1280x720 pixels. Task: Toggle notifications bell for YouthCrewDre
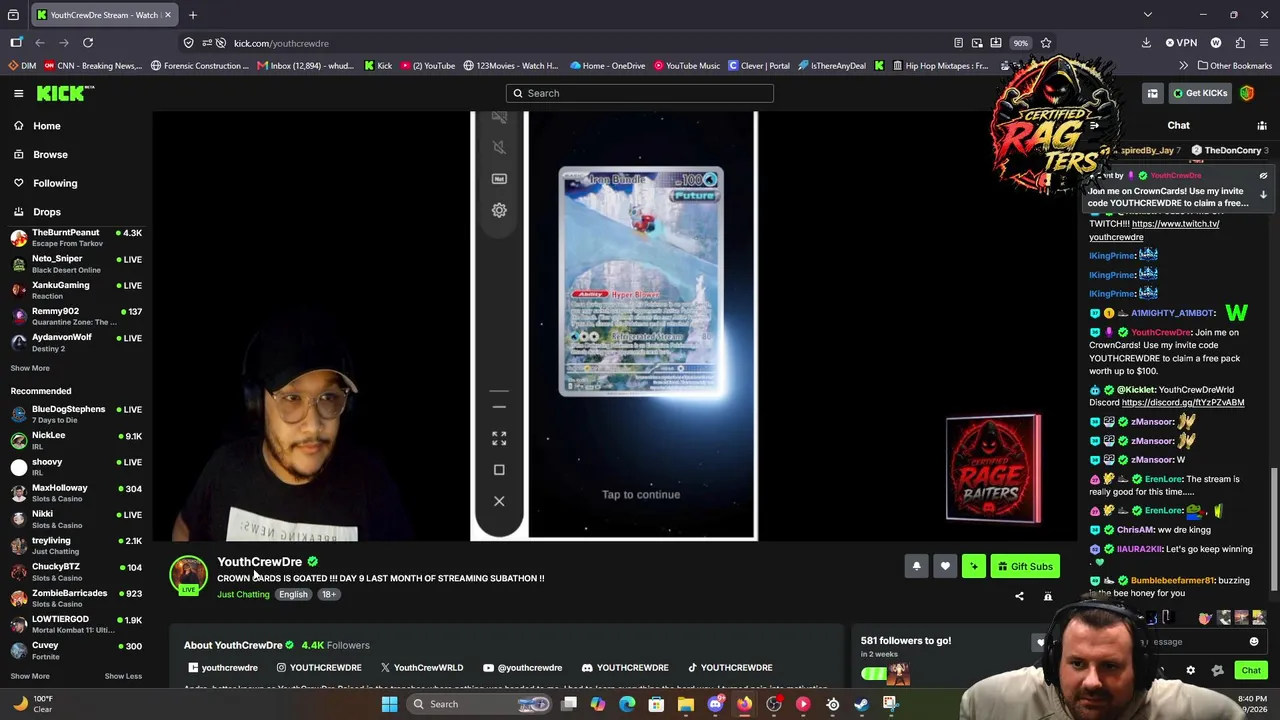pyautogui.click(x=916, y=567)
